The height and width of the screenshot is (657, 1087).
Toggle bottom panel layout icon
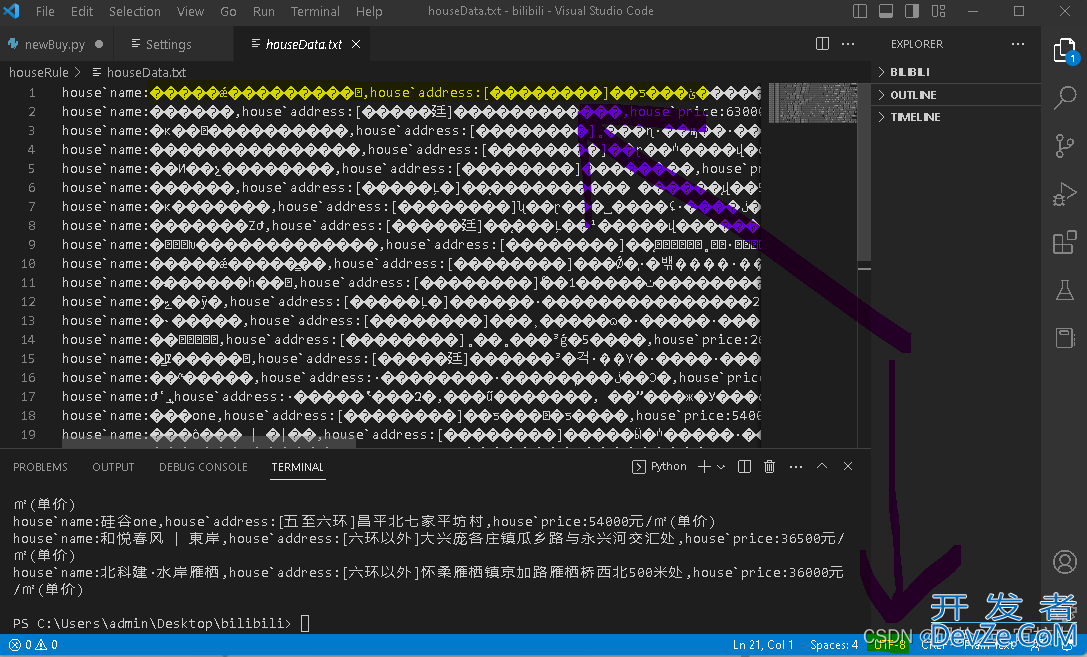(886, 11)
